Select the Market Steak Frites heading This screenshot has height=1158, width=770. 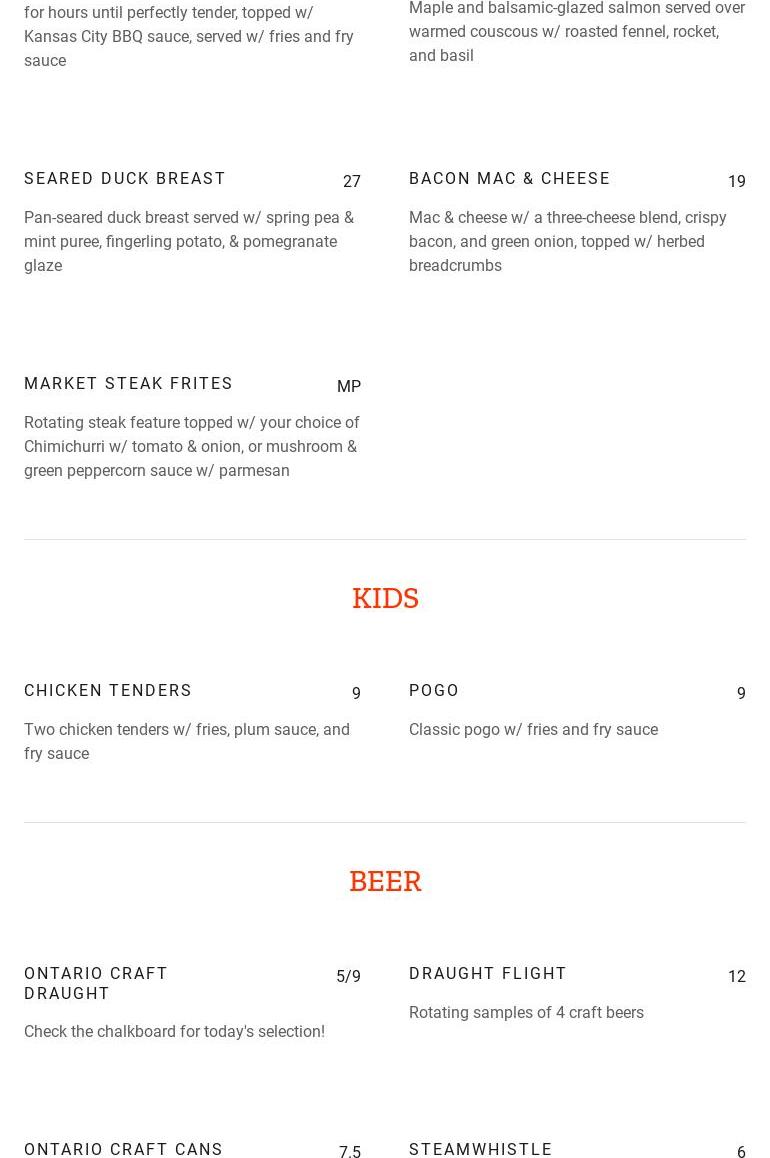[128, 383]
